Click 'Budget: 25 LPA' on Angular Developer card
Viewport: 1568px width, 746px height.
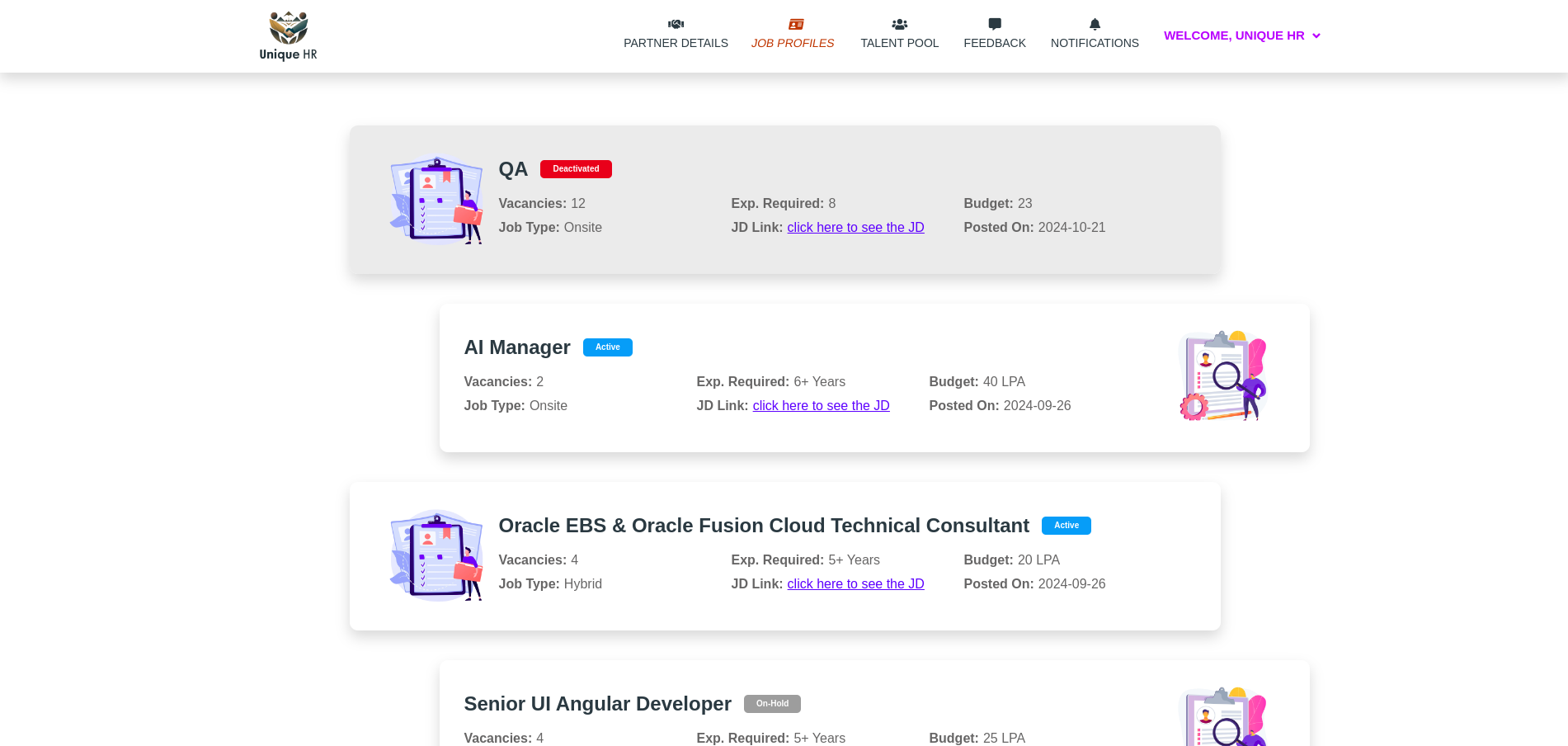977,738
